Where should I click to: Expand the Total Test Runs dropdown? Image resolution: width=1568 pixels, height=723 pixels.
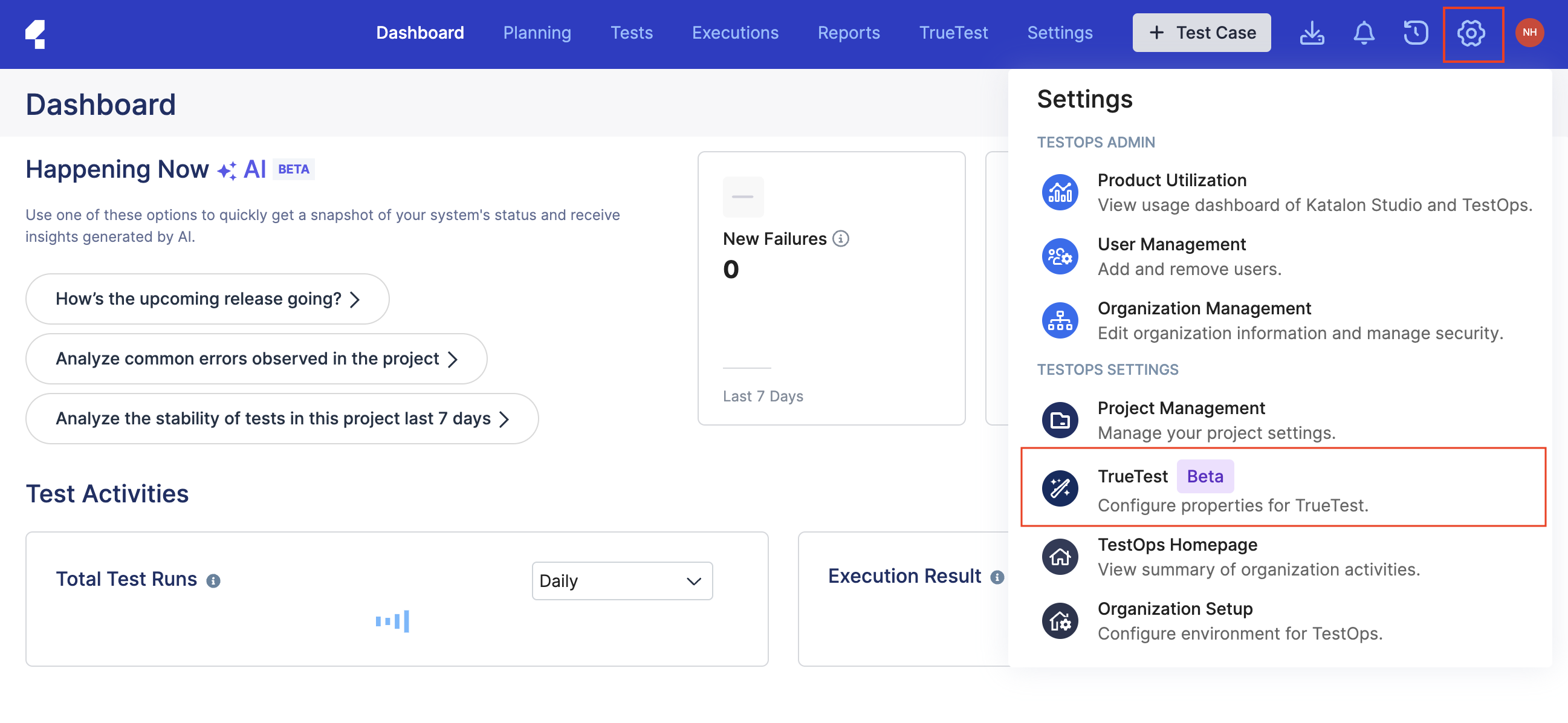[621, 580]
